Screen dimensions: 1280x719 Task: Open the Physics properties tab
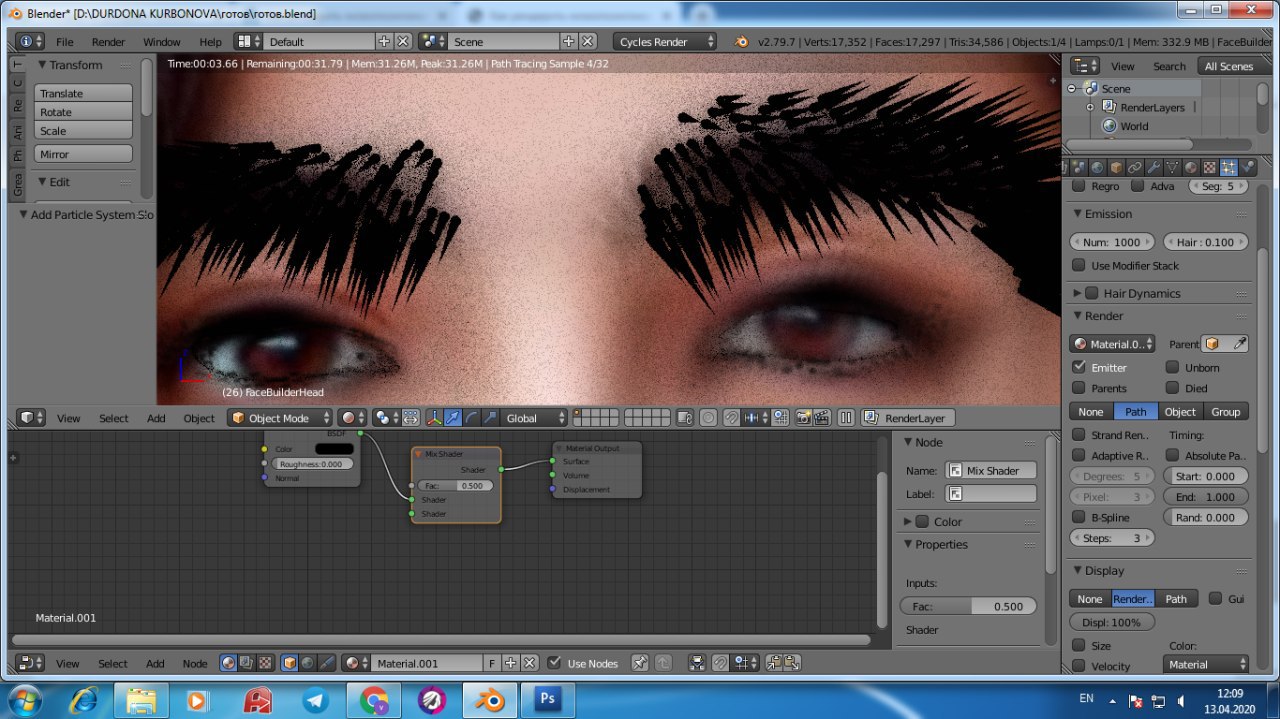pos(1248,167)
